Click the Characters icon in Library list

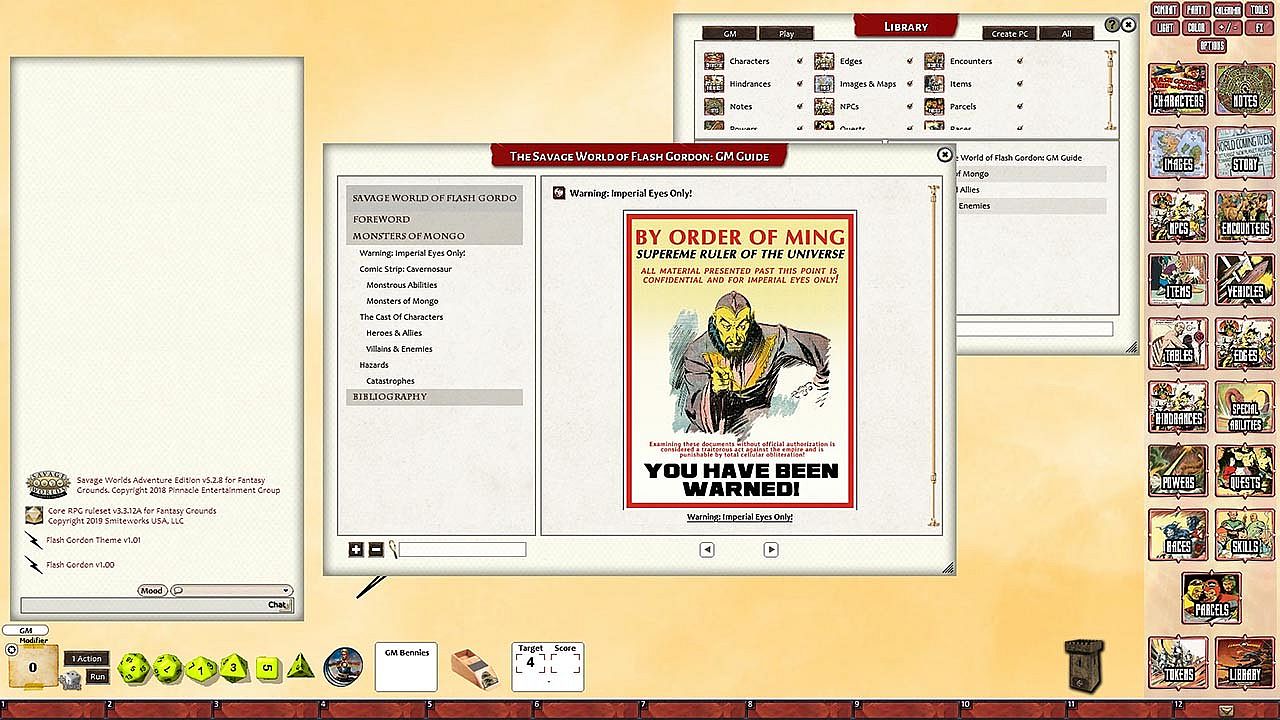tap(714, 61)
